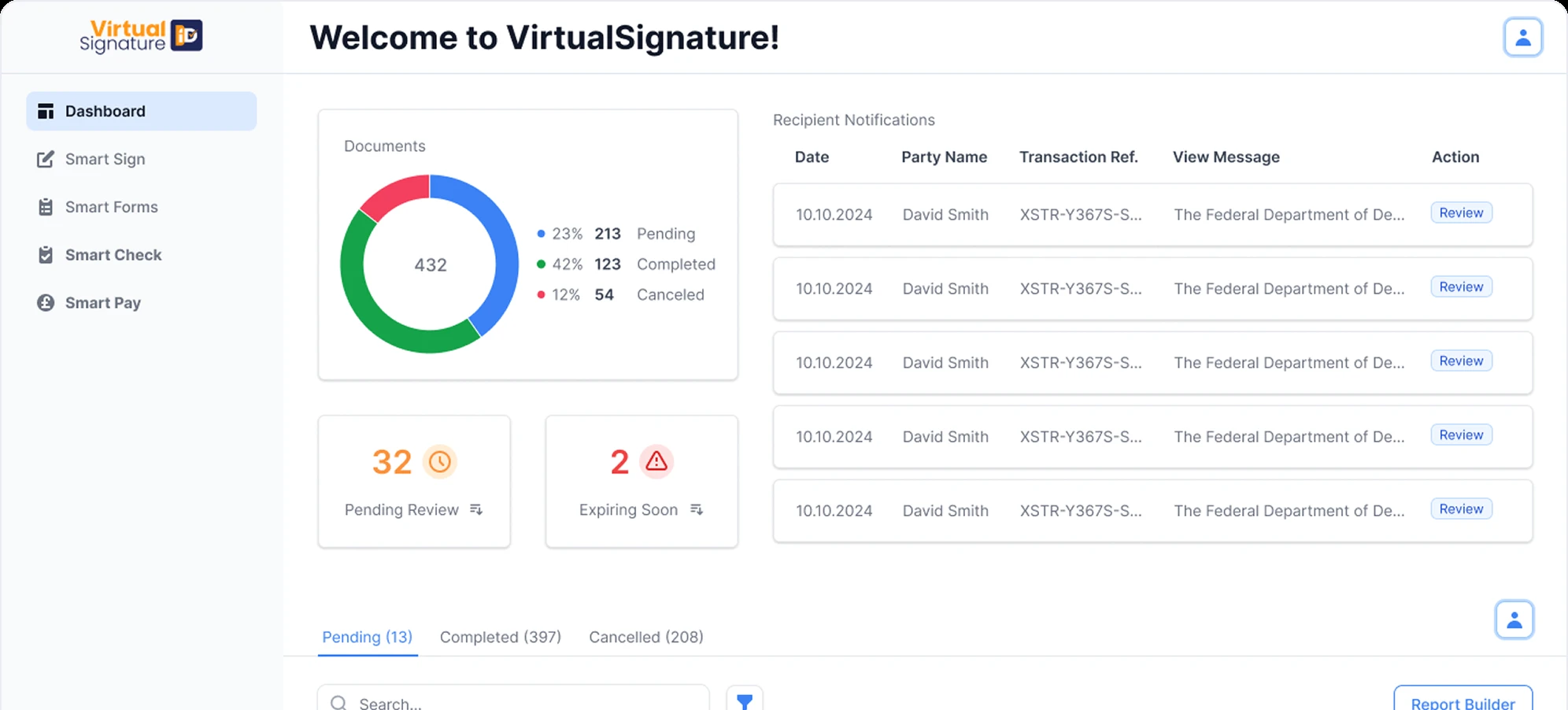Switch to the Completed (397) tab
1568x710 pixels.
pyautogui.click(x=500, y=637)
